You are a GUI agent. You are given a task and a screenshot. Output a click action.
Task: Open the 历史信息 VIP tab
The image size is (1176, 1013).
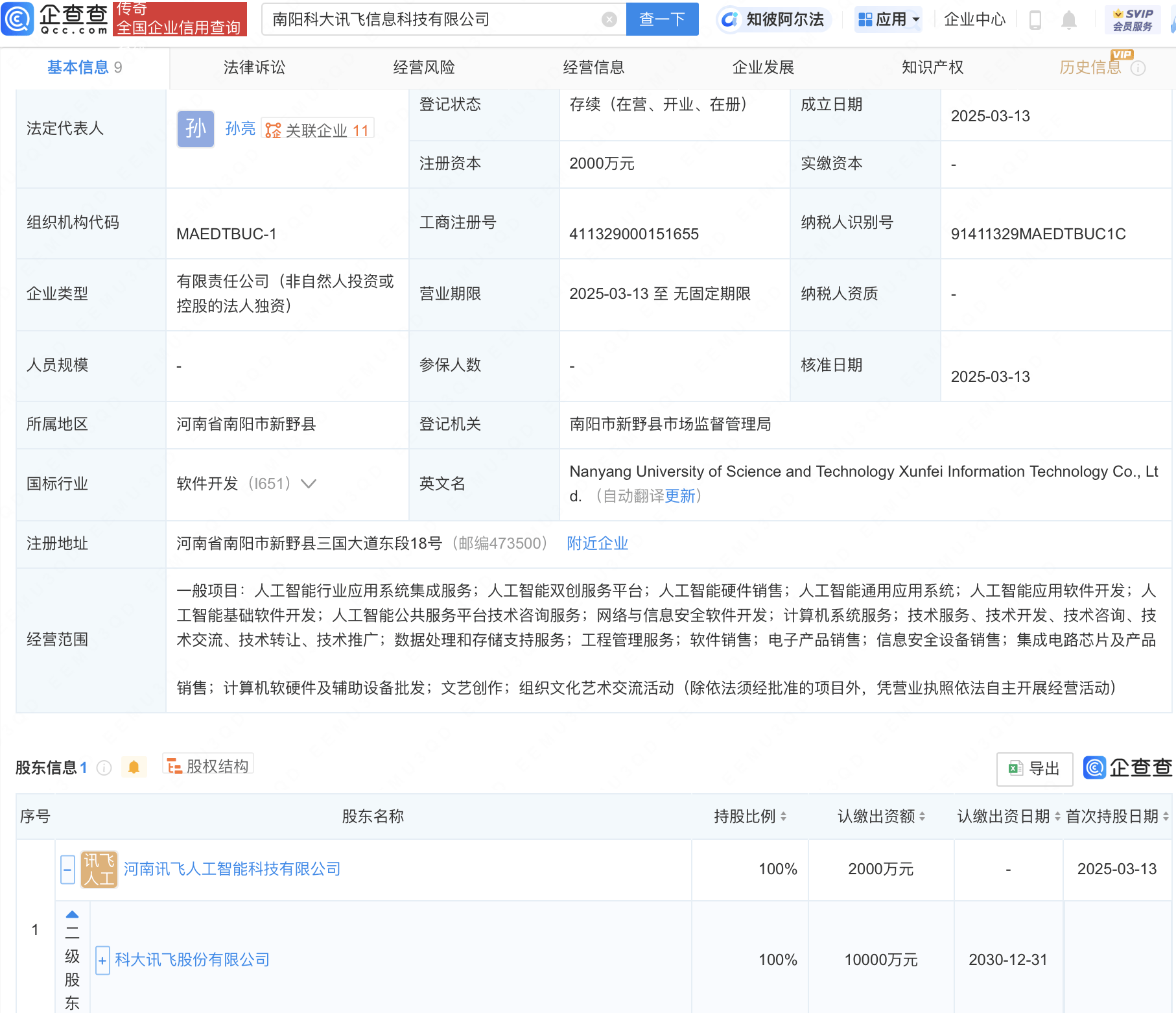(1090, 67)
